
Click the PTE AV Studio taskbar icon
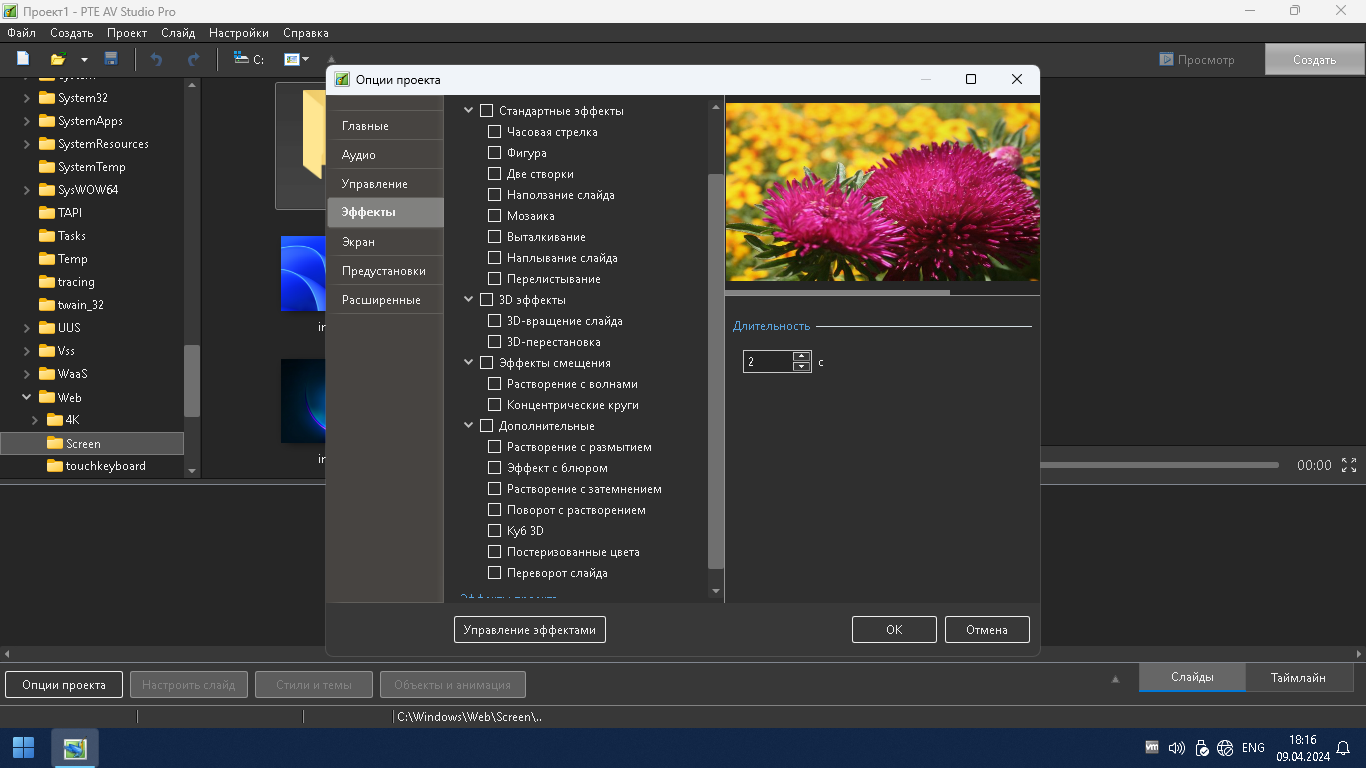click(x=75, y=747)
